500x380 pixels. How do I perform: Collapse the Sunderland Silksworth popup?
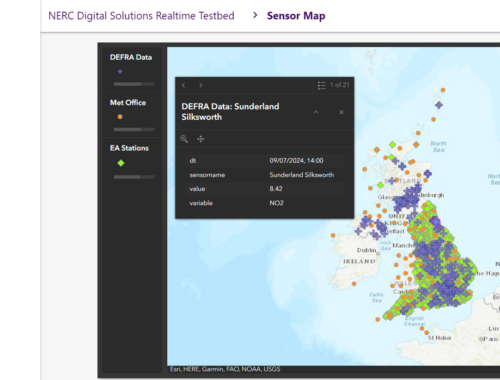[x=316, y=112]
